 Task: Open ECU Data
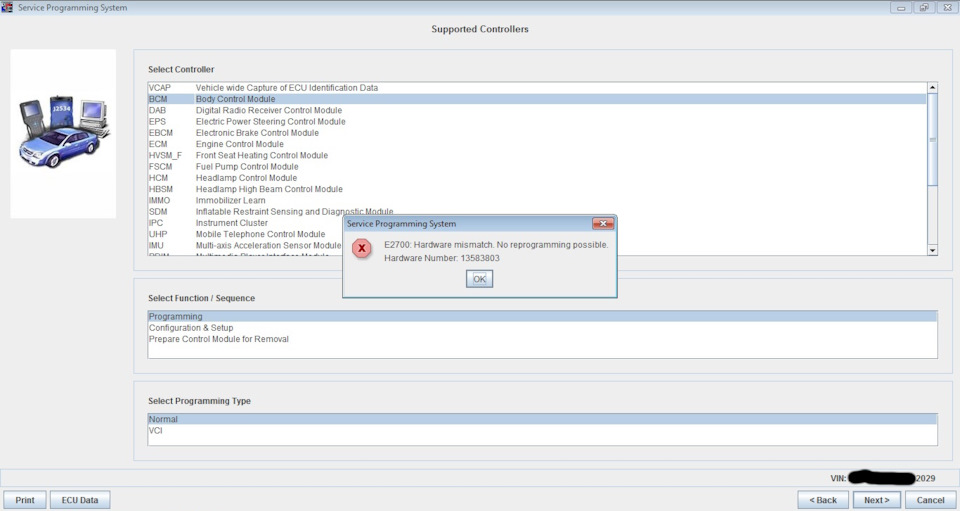80,500
